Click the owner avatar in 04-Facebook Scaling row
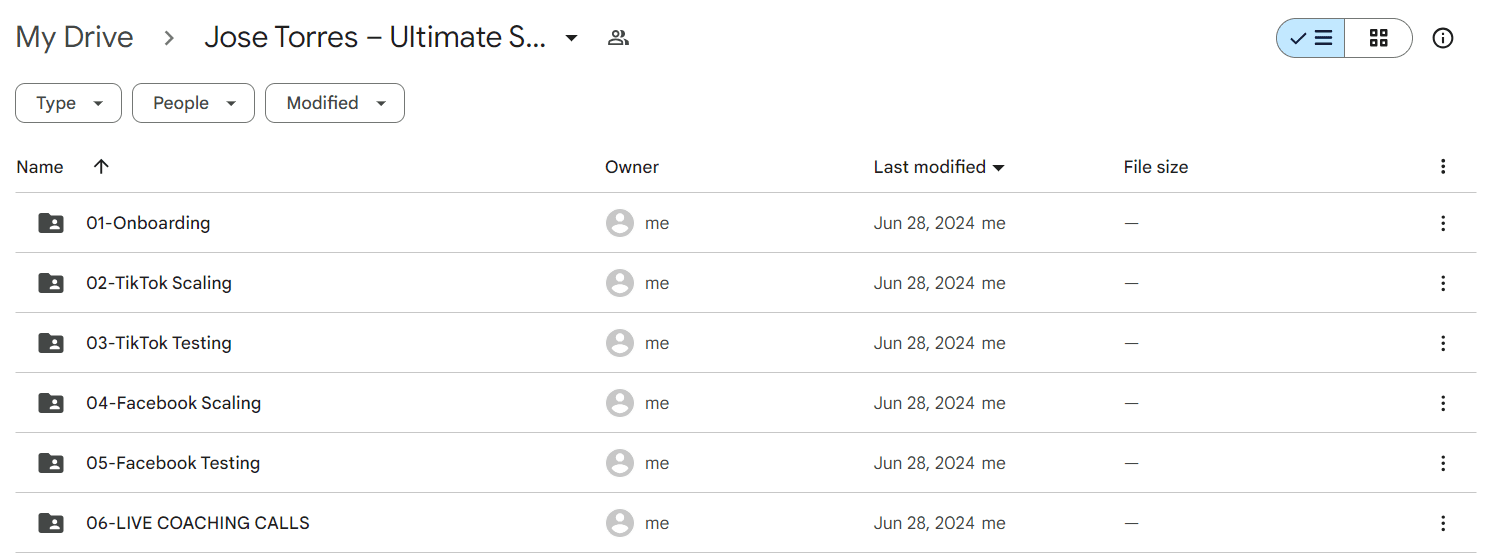This screenshot has width=1492, height=556. pos(620,403)
